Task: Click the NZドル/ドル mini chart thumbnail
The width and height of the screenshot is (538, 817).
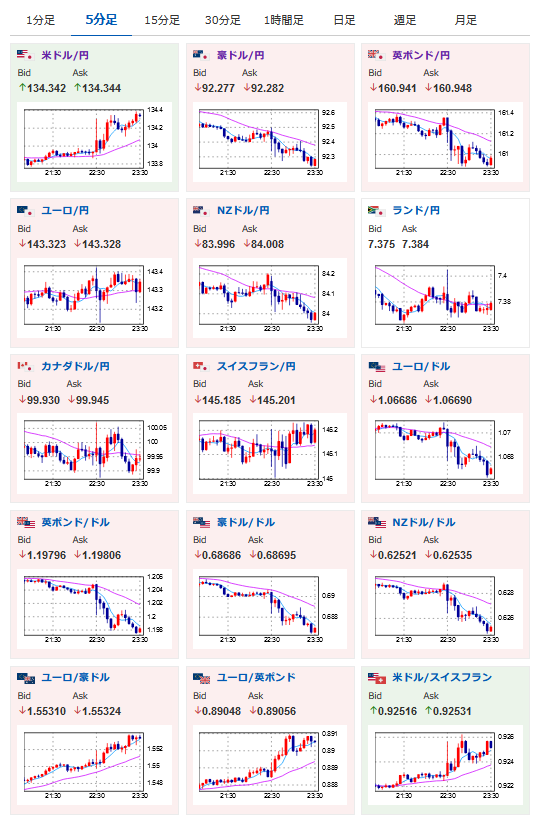Action: pos(445,609)
